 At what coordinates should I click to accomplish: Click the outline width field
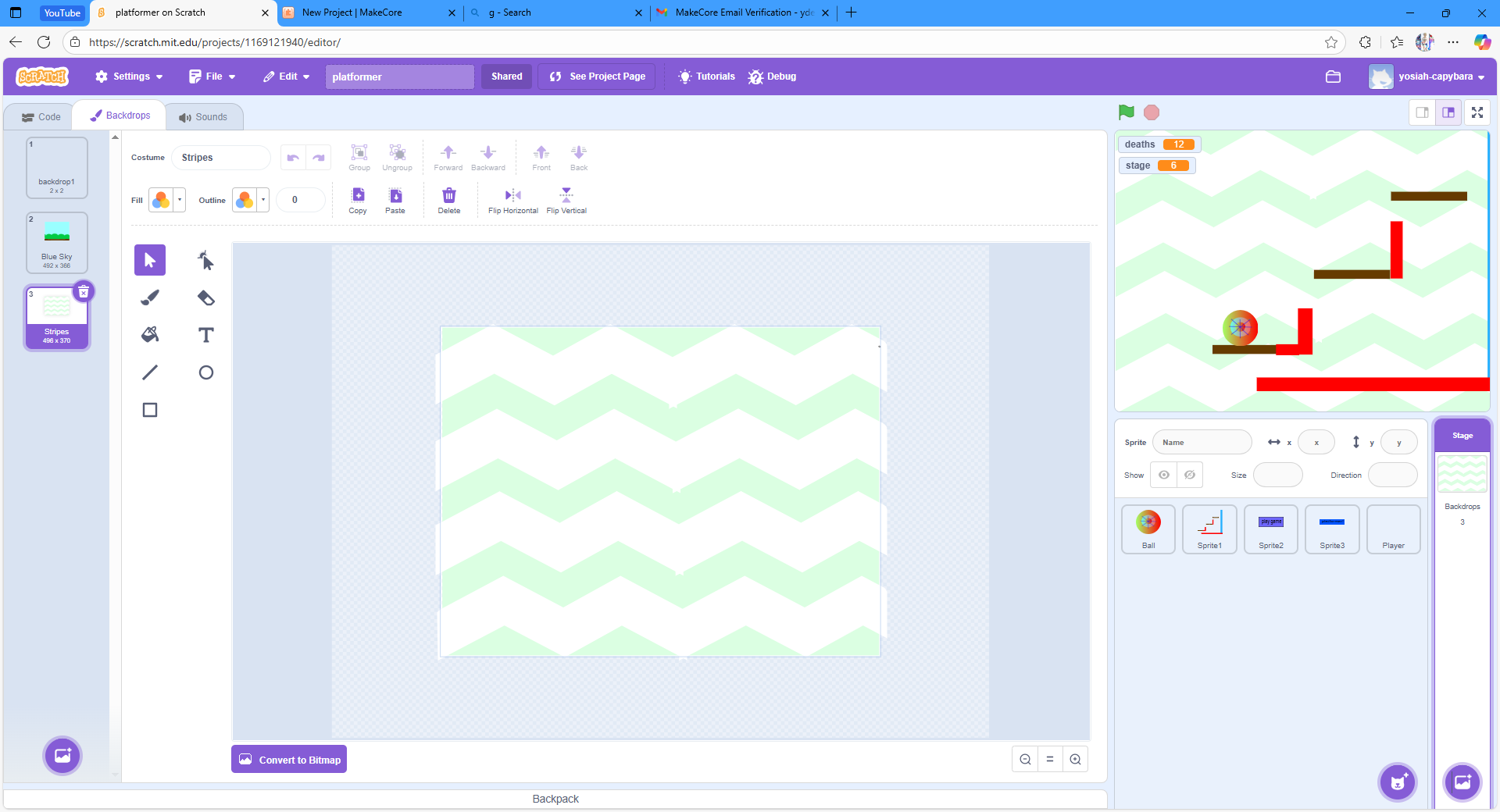pos(301,200)
